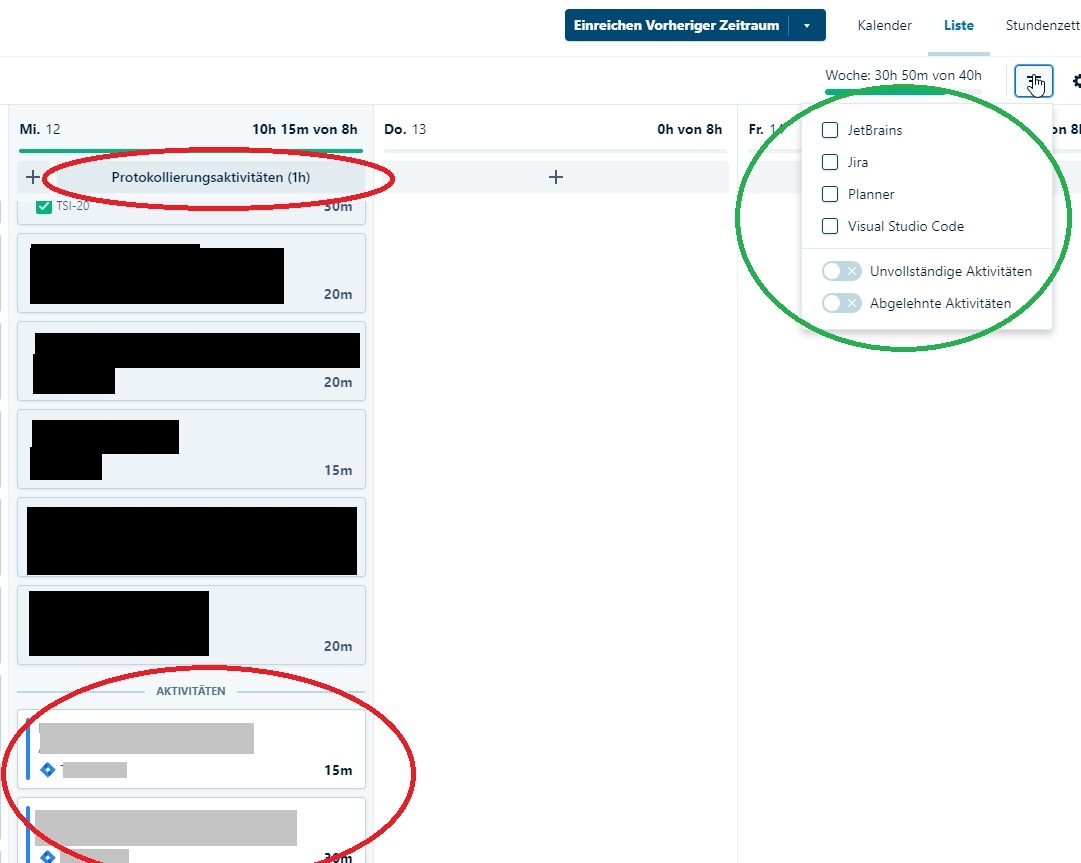Tick the Visual Studio Code checkbox
The image size is (1081, 863).
point(830,226)
